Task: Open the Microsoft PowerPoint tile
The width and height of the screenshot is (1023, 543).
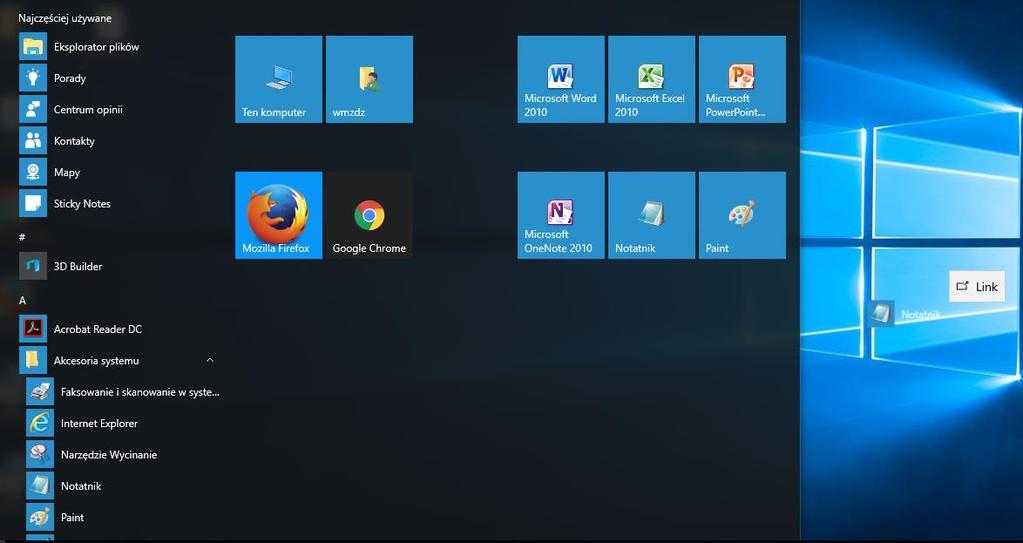Action: pyautogui.click(x=742, y=79)
